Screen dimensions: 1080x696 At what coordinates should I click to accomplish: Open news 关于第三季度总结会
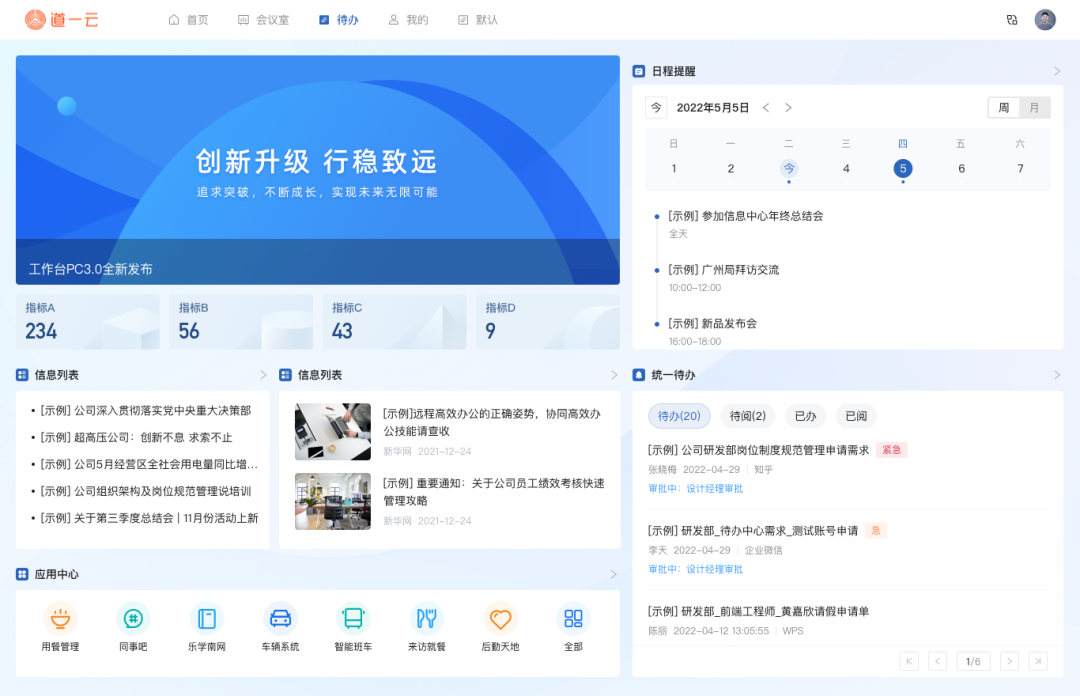[x=149, y=518]
